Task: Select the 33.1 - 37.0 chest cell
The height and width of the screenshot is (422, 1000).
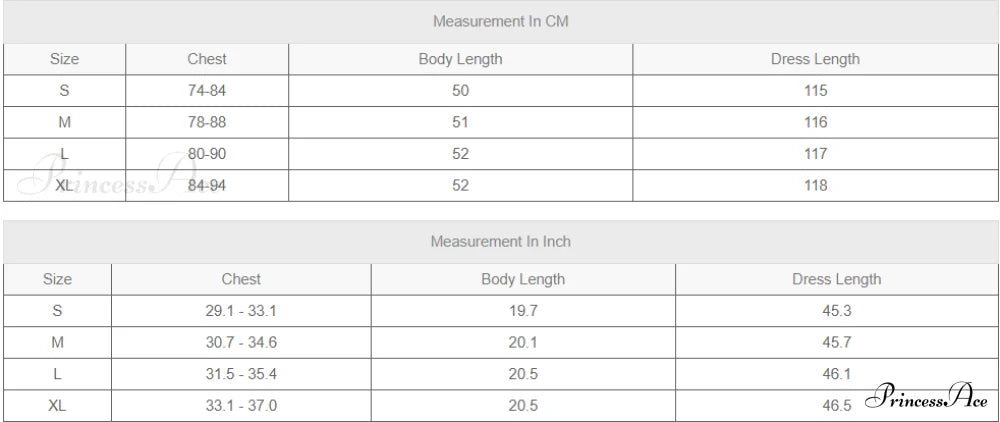Action: tap(241, 405)
